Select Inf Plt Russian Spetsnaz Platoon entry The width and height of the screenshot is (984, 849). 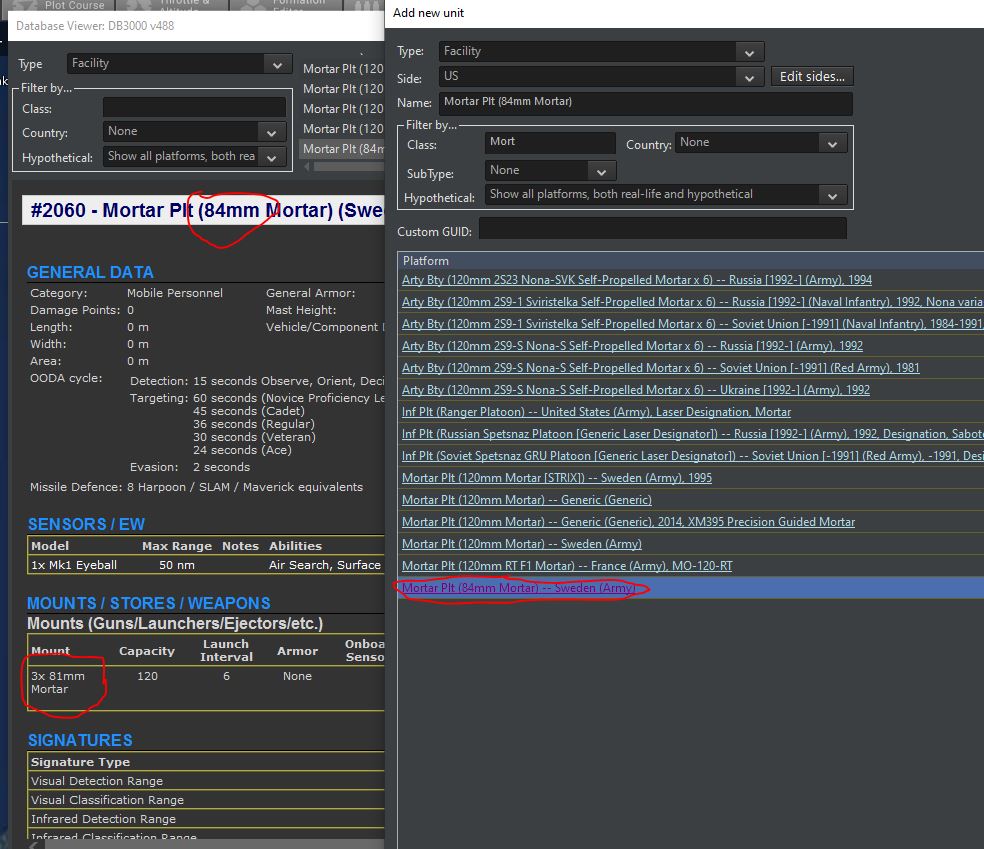(x=692, y=434)
